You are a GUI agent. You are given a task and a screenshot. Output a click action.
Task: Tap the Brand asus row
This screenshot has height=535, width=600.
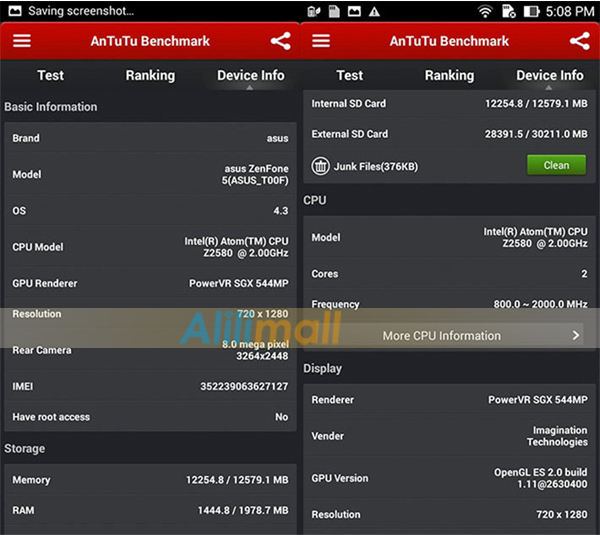[x=150, y=138]
